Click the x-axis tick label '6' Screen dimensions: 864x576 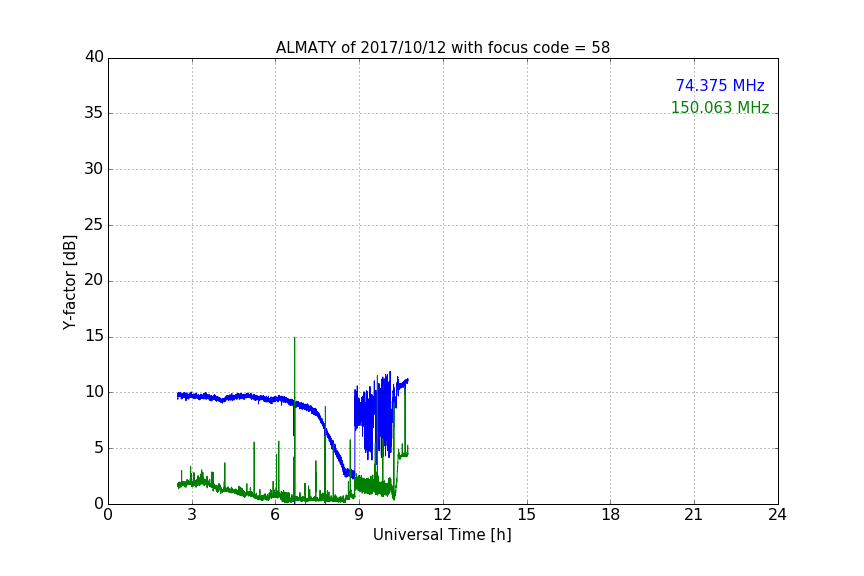pyautogui.click(x=275, y=515)
